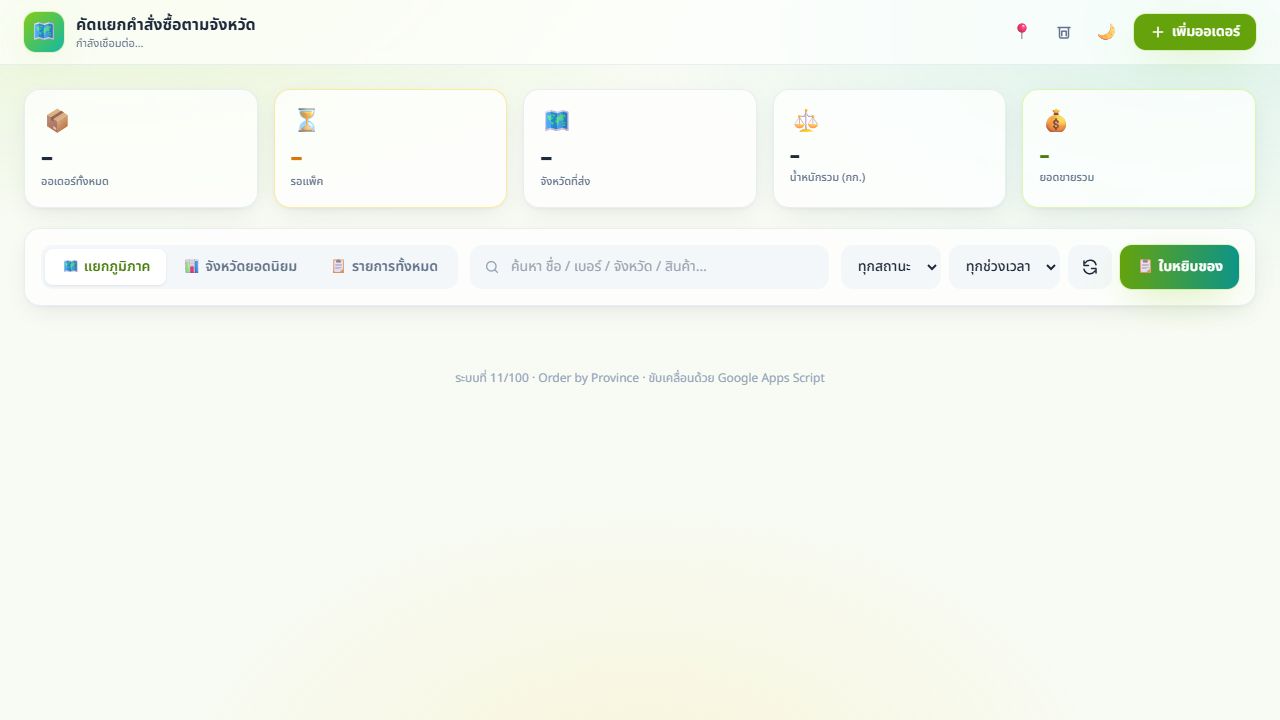Select the น้ำหนักรวม (กก.) scales card
The height and width of the screenshot is (720, 1280).
click(x=889, y=149)
